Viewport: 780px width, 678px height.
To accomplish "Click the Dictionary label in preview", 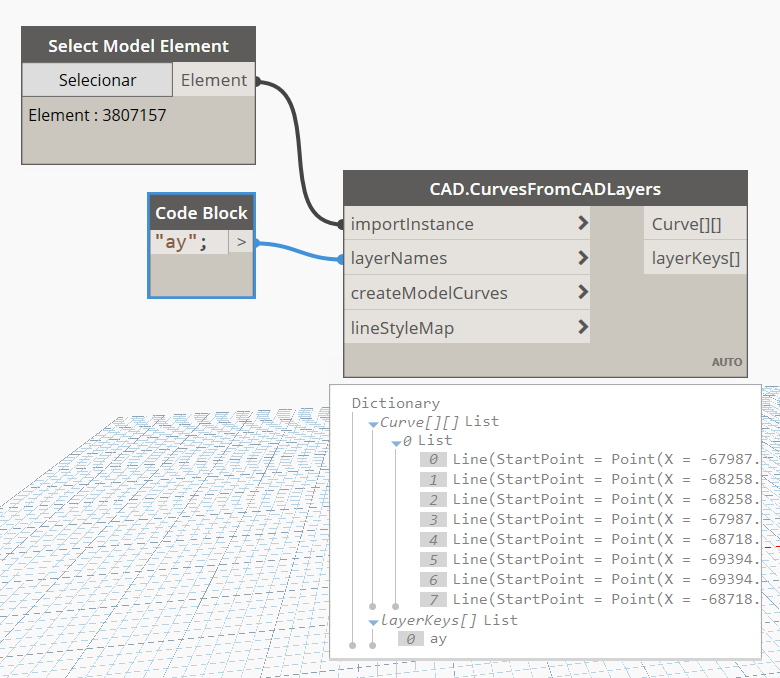I will [x=395, y=403].
